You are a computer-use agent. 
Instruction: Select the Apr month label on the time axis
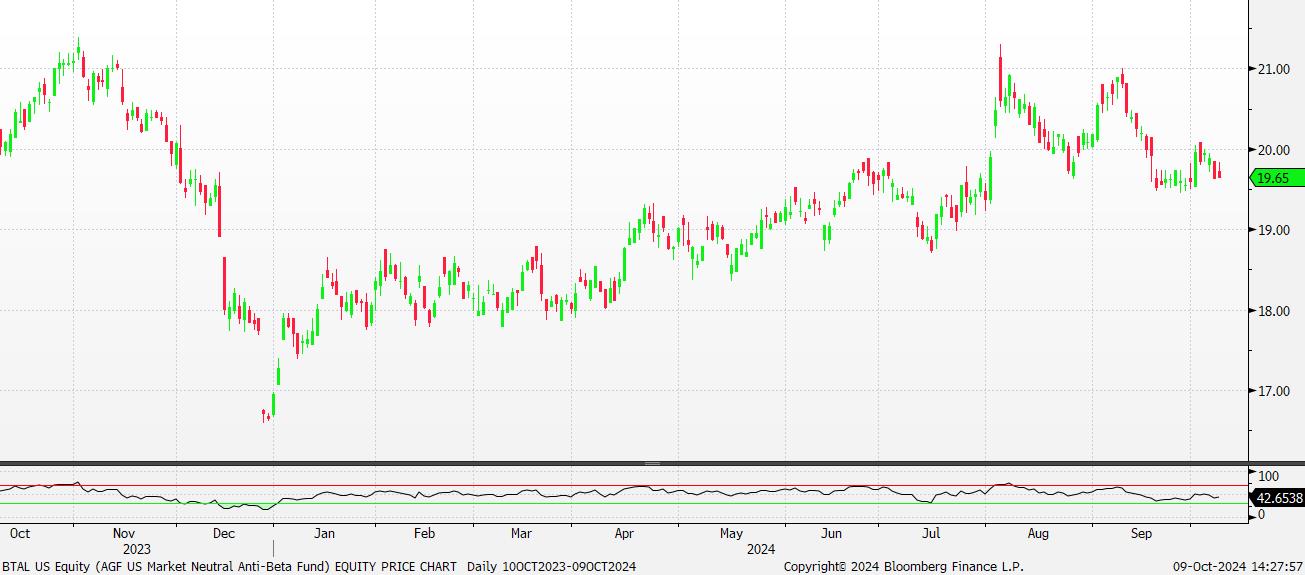624,534
